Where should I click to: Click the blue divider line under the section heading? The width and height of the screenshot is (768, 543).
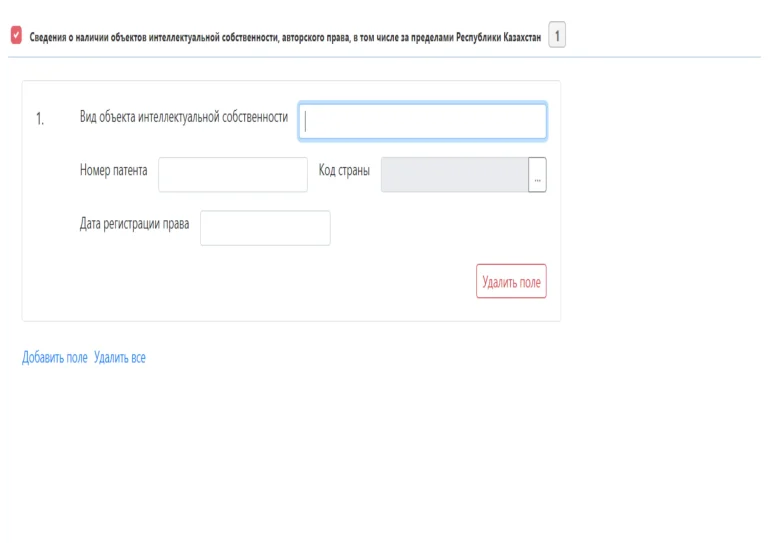pyautogui.click(x=384, y=57)
